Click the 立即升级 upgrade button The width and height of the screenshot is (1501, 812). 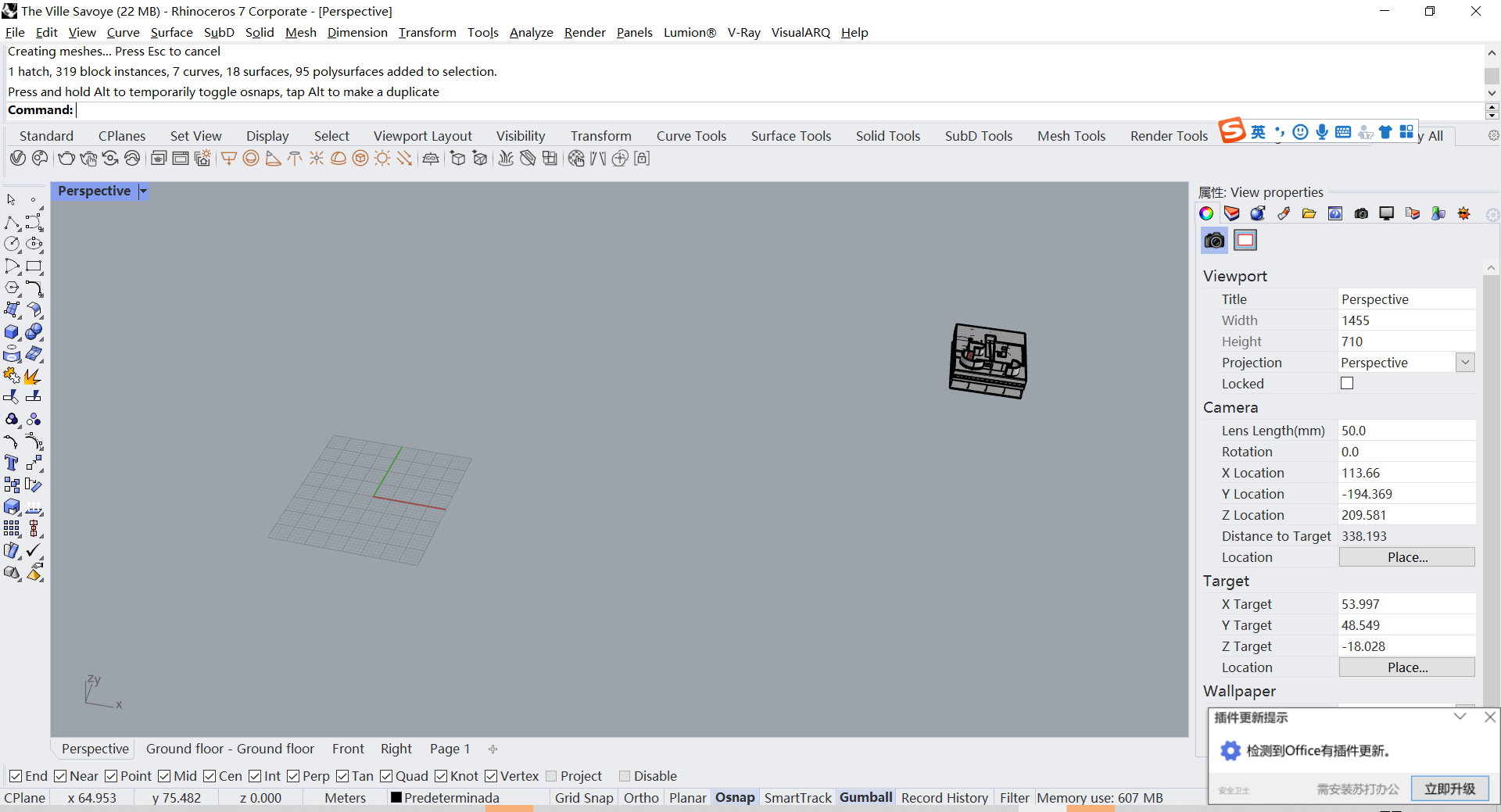click(x=1449, y=789)
